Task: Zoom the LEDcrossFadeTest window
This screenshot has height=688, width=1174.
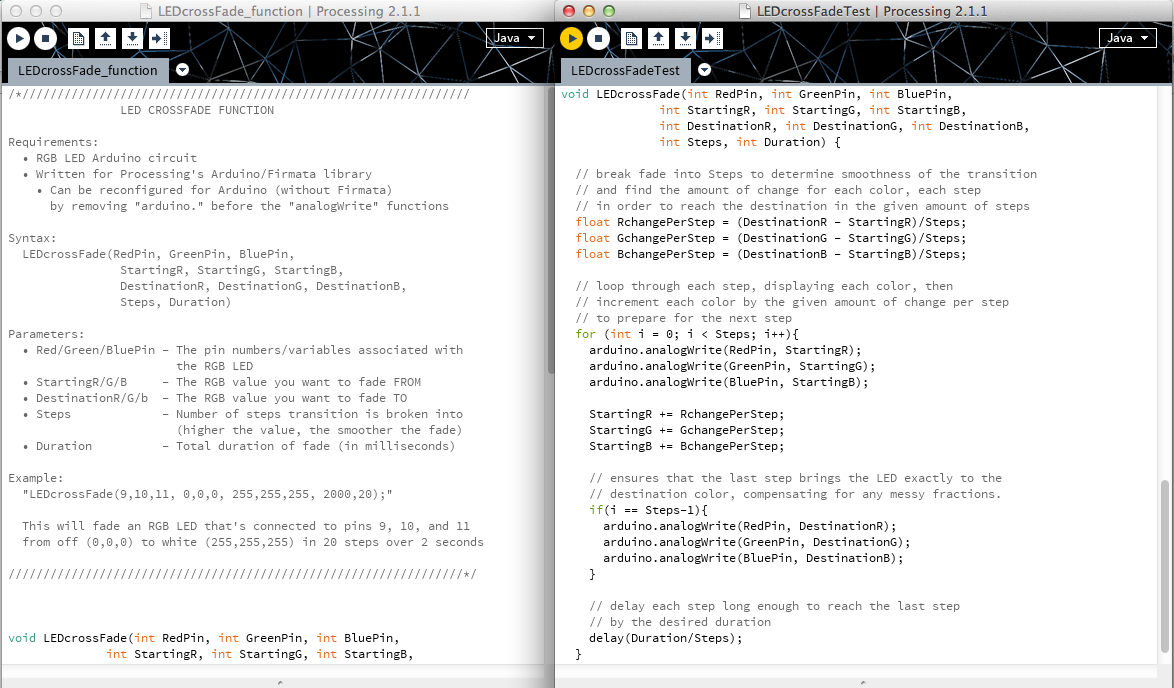Action: [x=609, y=11]
